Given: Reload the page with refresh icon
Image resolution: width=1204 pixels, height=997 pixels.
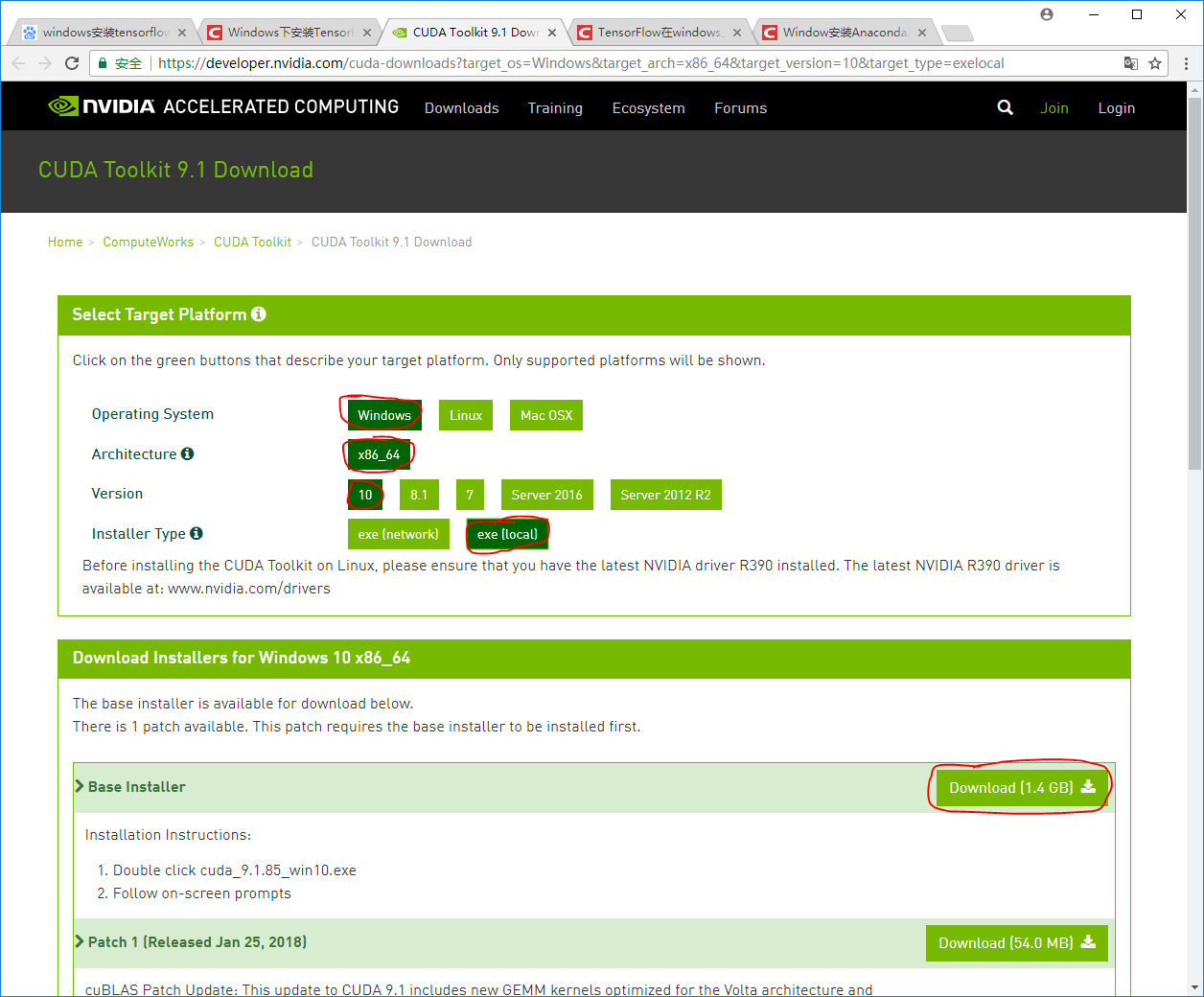Looking at the screenshot, I should [x=72, y=63].
